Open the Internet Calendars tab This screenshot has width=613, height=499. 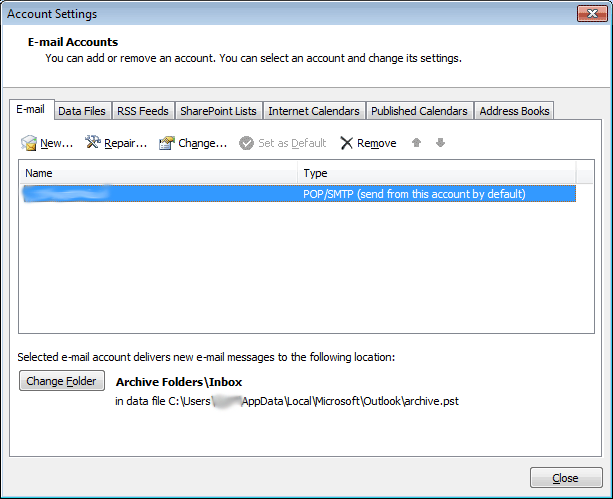[x=314, y=111]
